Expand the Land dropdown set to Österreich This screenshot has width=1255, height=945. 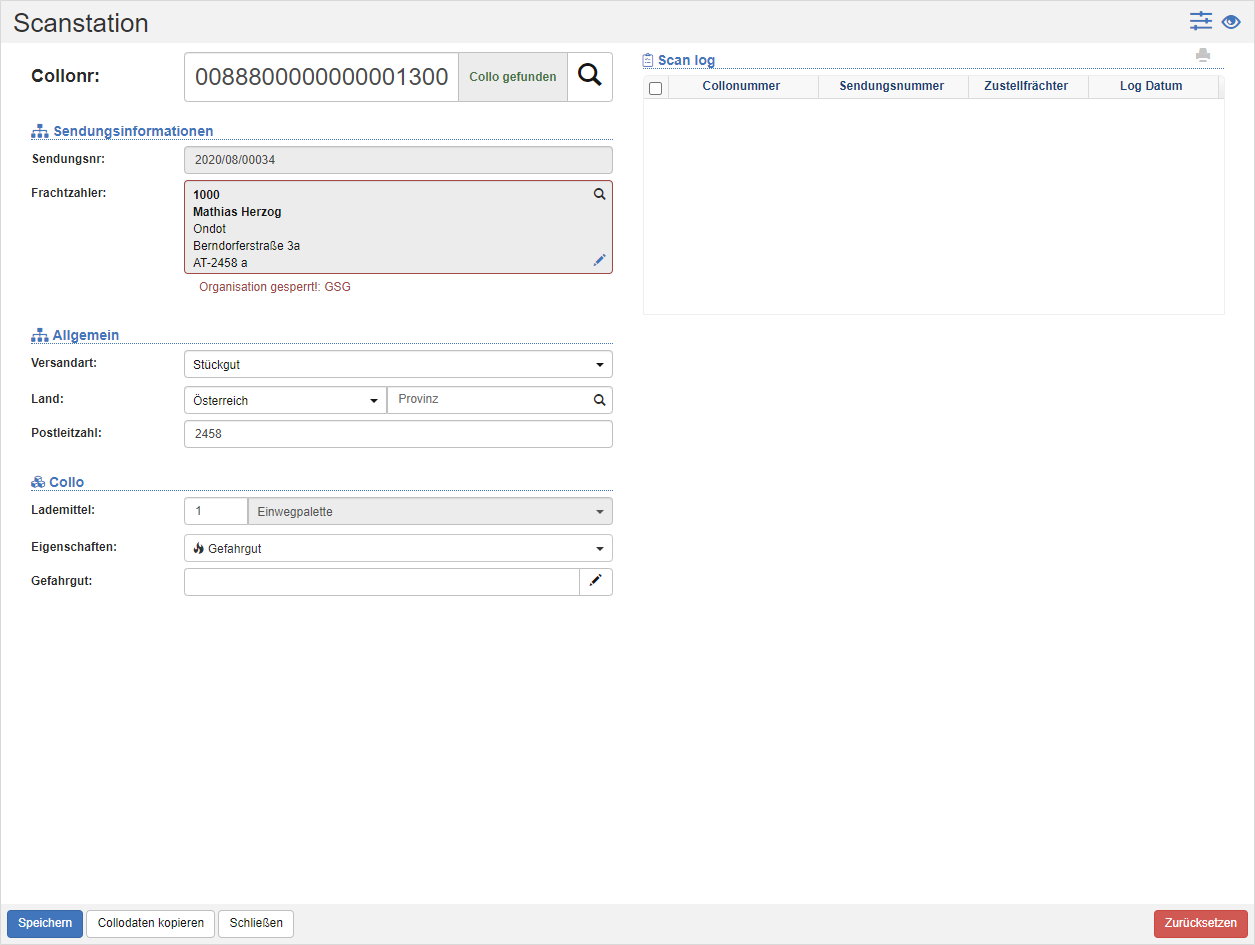285,400
